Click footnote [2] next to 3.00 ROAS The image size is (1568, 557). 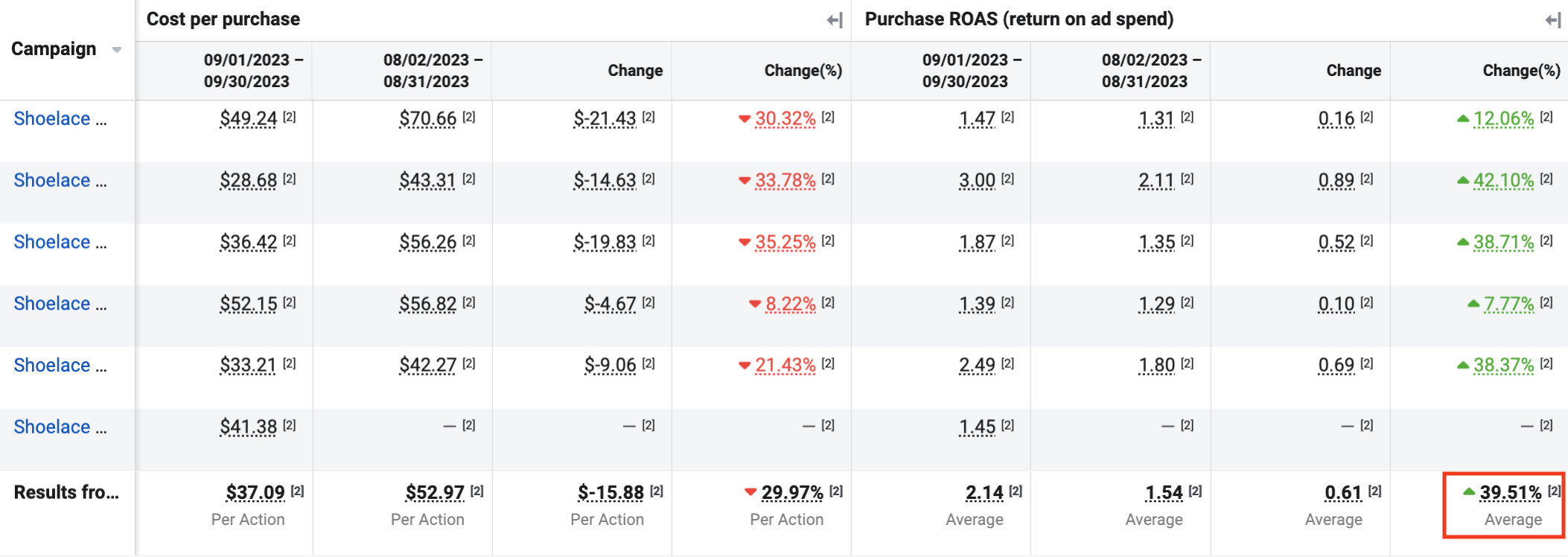point(1007,179)
